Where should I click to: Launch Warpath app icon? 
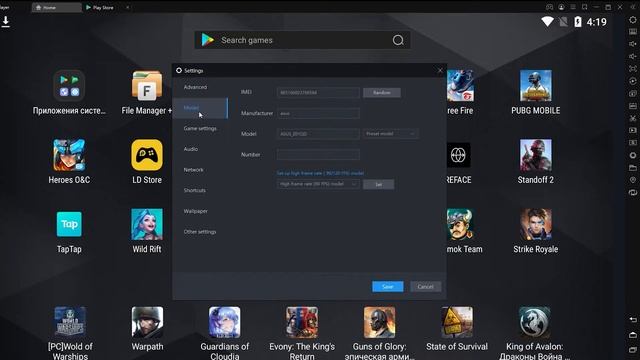coord(147,322)
